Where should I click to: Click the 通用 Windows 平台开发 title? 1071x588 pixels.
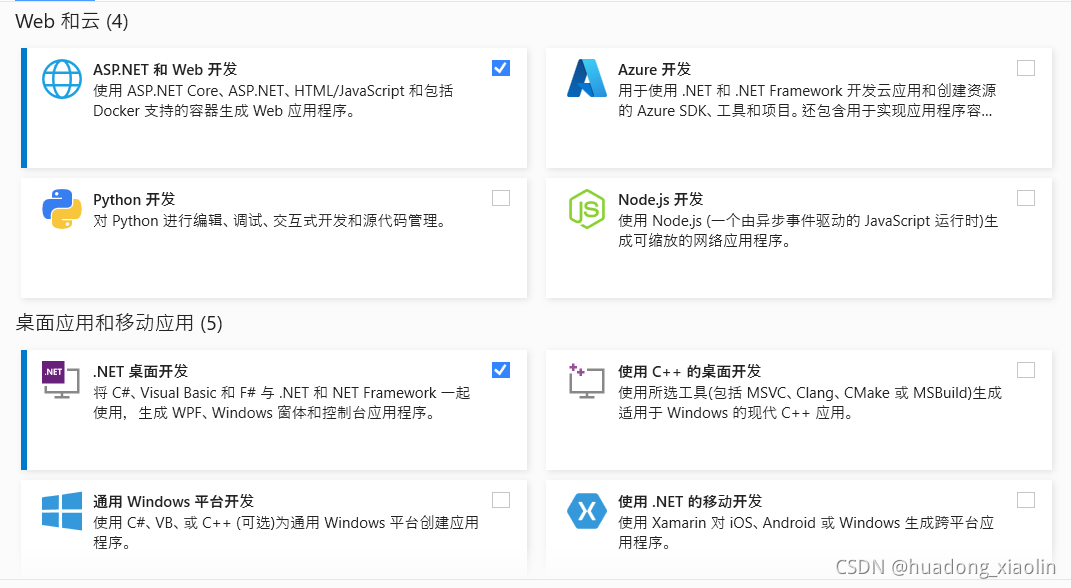click(173, 502)
